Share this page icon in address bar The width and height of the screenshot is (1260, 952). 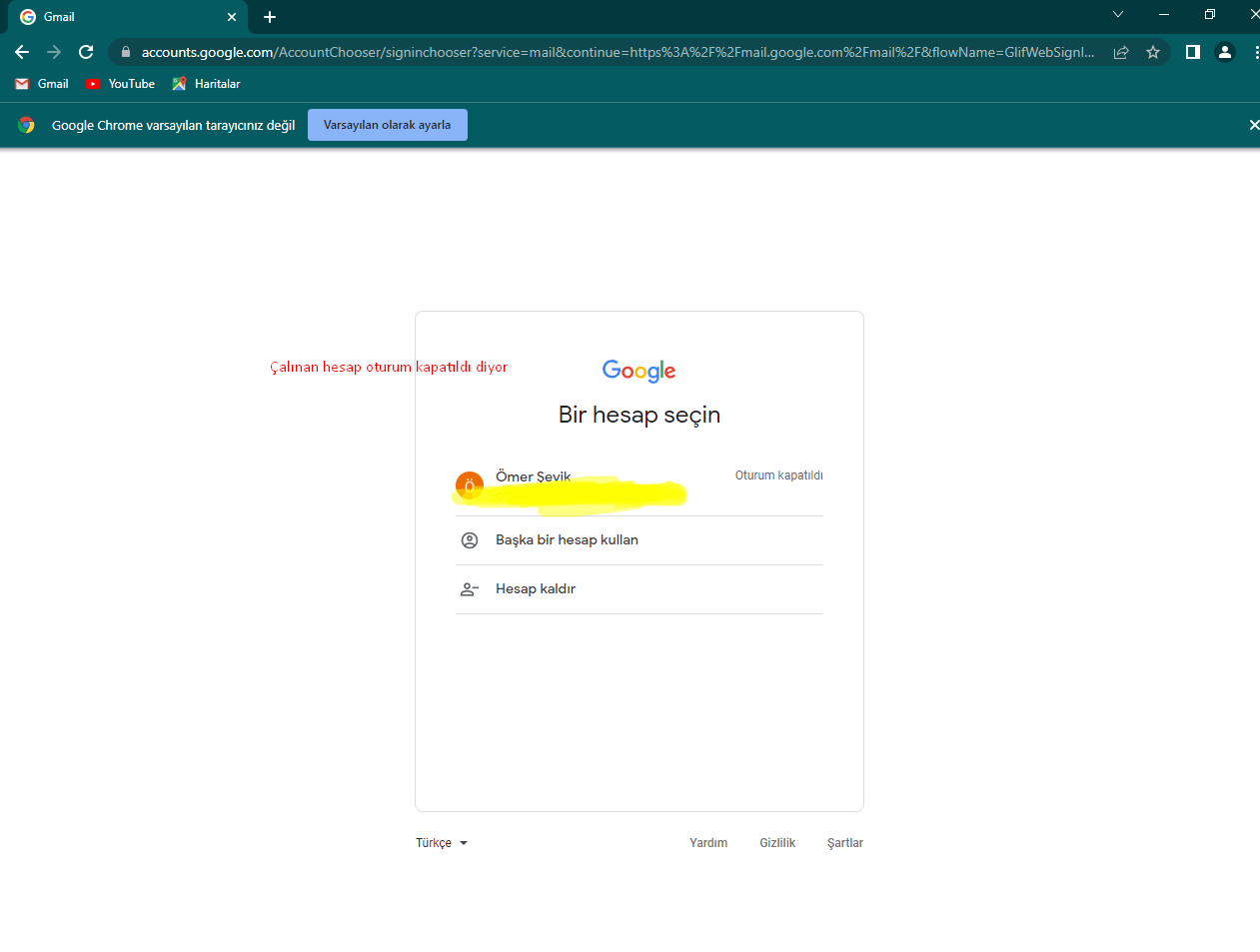pyautogui.click(x=1121, y=52)
